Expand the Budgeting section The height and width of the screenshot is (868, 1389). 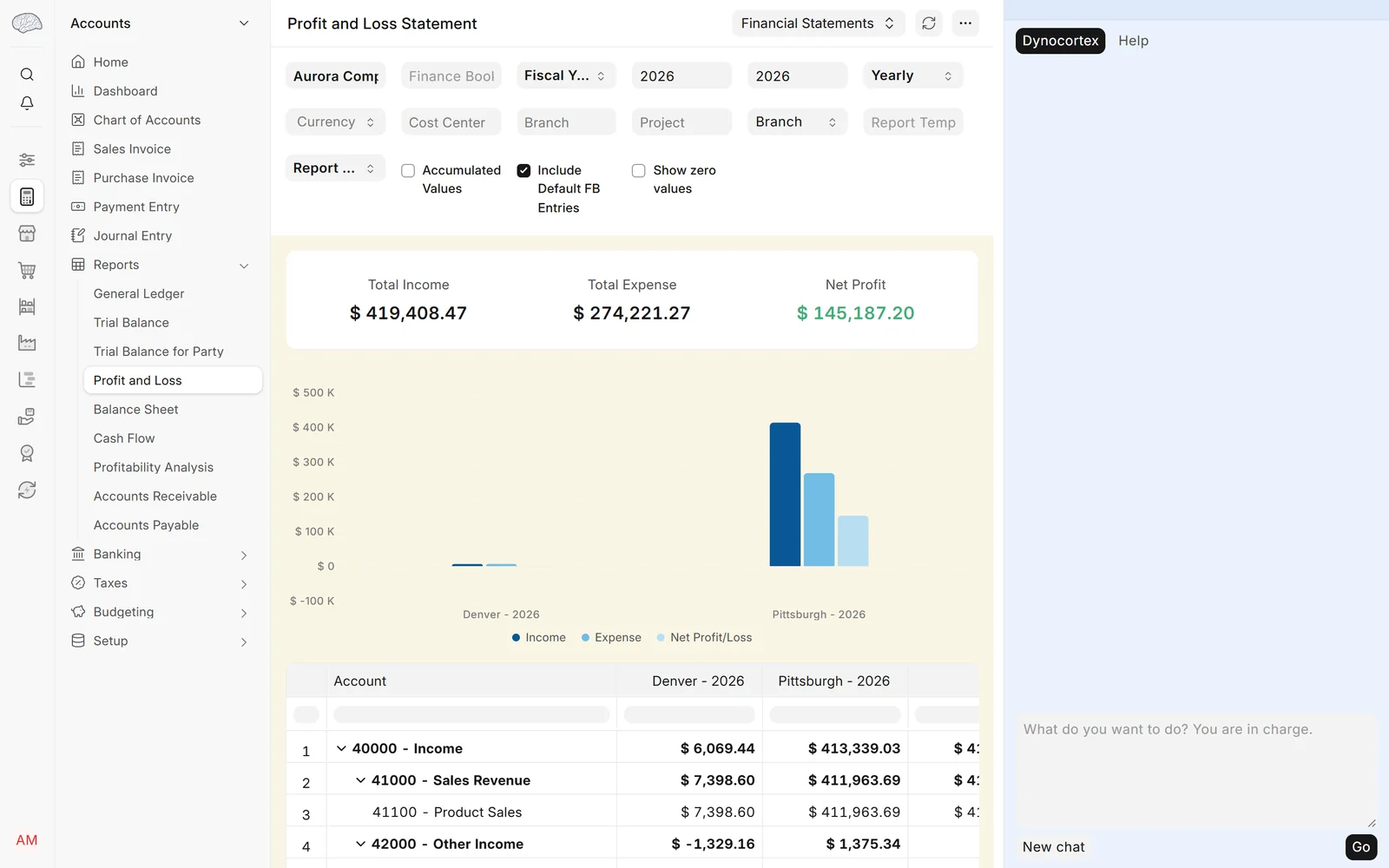[244, 613]
